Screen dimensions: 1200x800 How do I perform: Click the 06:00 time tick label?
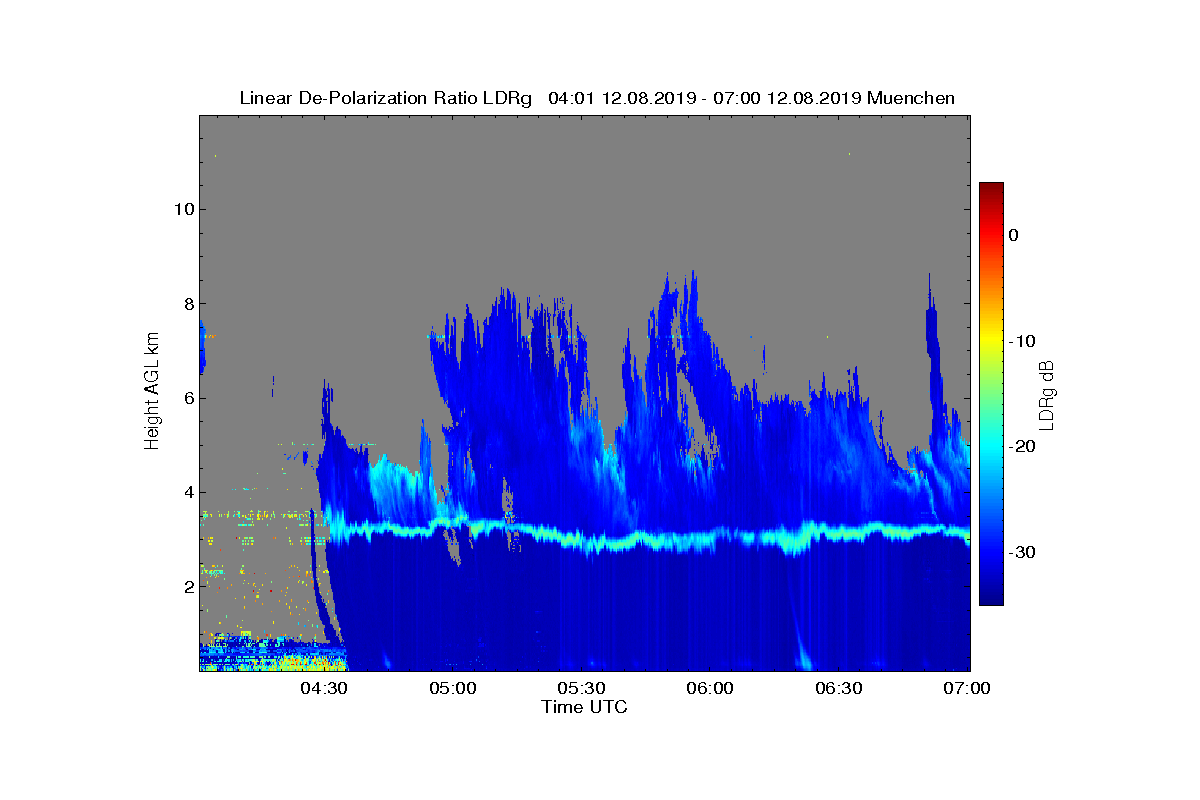click(711, 689)
